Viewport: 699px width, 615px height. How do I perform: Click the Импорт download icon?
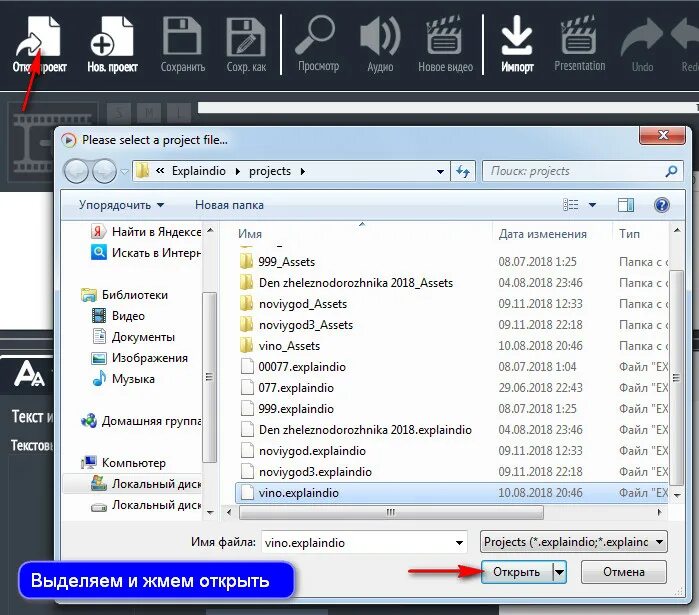tap(517, 36)
